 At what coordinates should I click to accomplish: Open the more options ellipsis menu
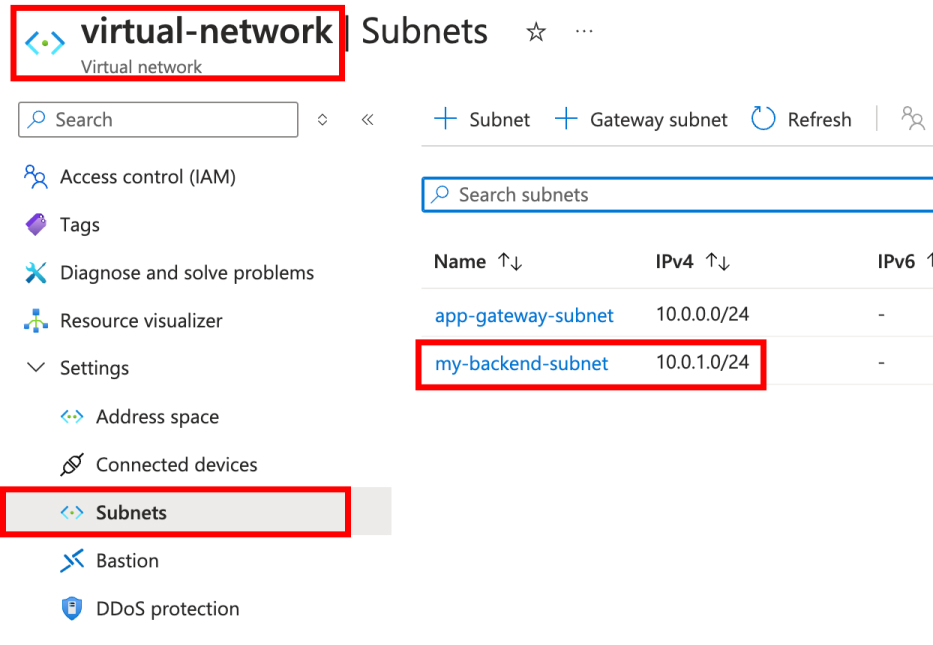pyautogui.click(x=585, y=33)
